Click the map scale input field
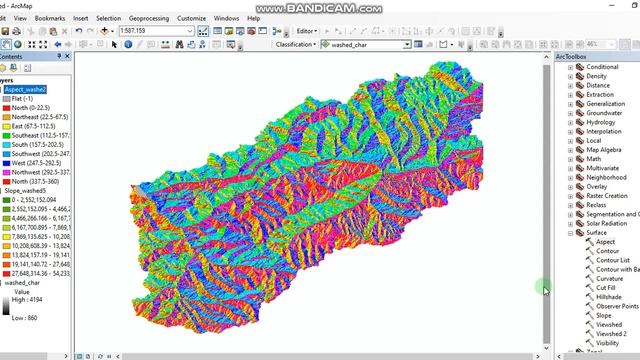This screenshot has height=360, width=640. (153, 31)
